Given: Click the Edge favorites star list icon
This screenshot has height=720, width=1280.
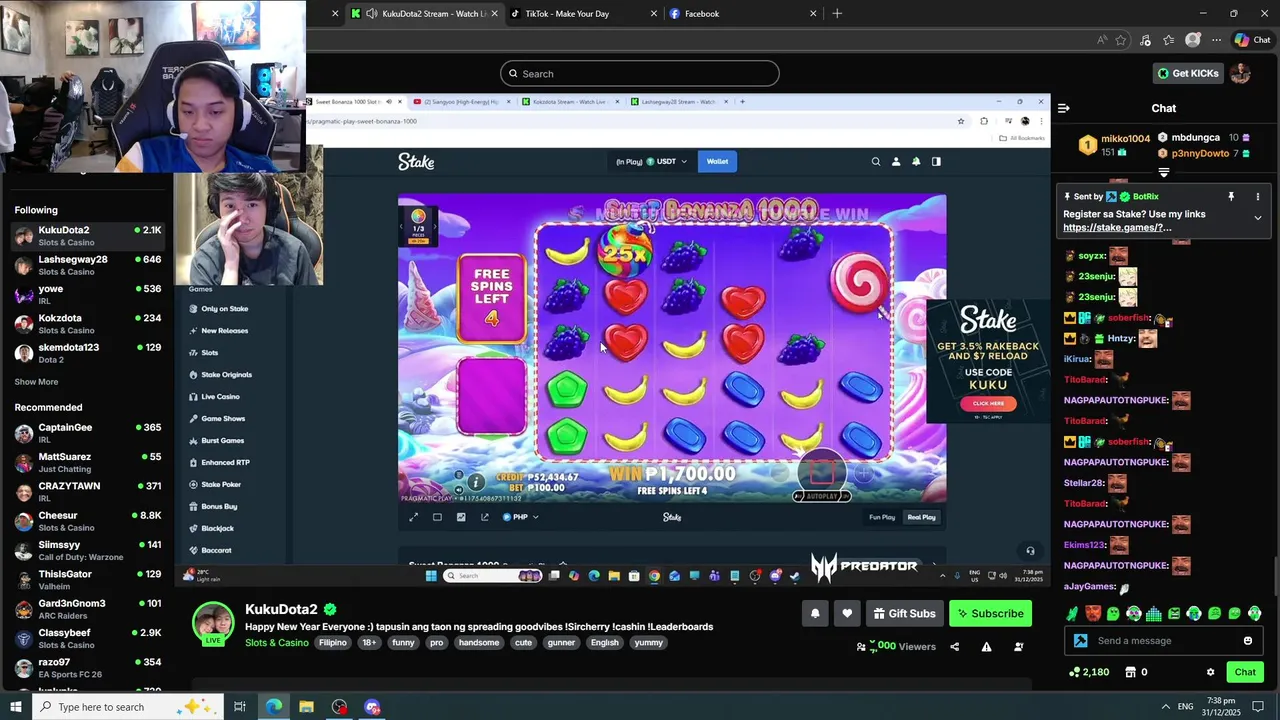Looking at the screenshot, I should coord(1168,40).
